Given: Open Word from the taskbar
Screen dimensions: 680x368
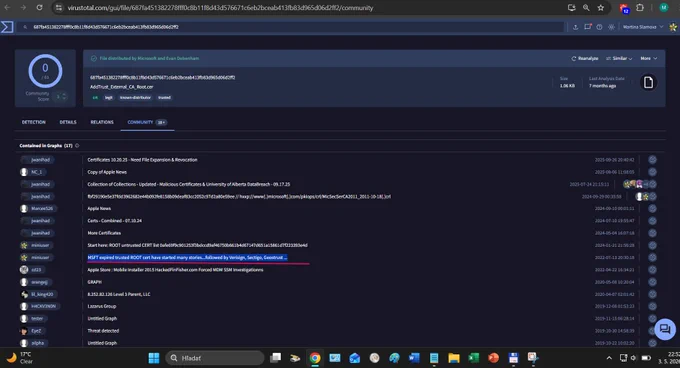Looking at the screenshot, I should coord(414,358).
